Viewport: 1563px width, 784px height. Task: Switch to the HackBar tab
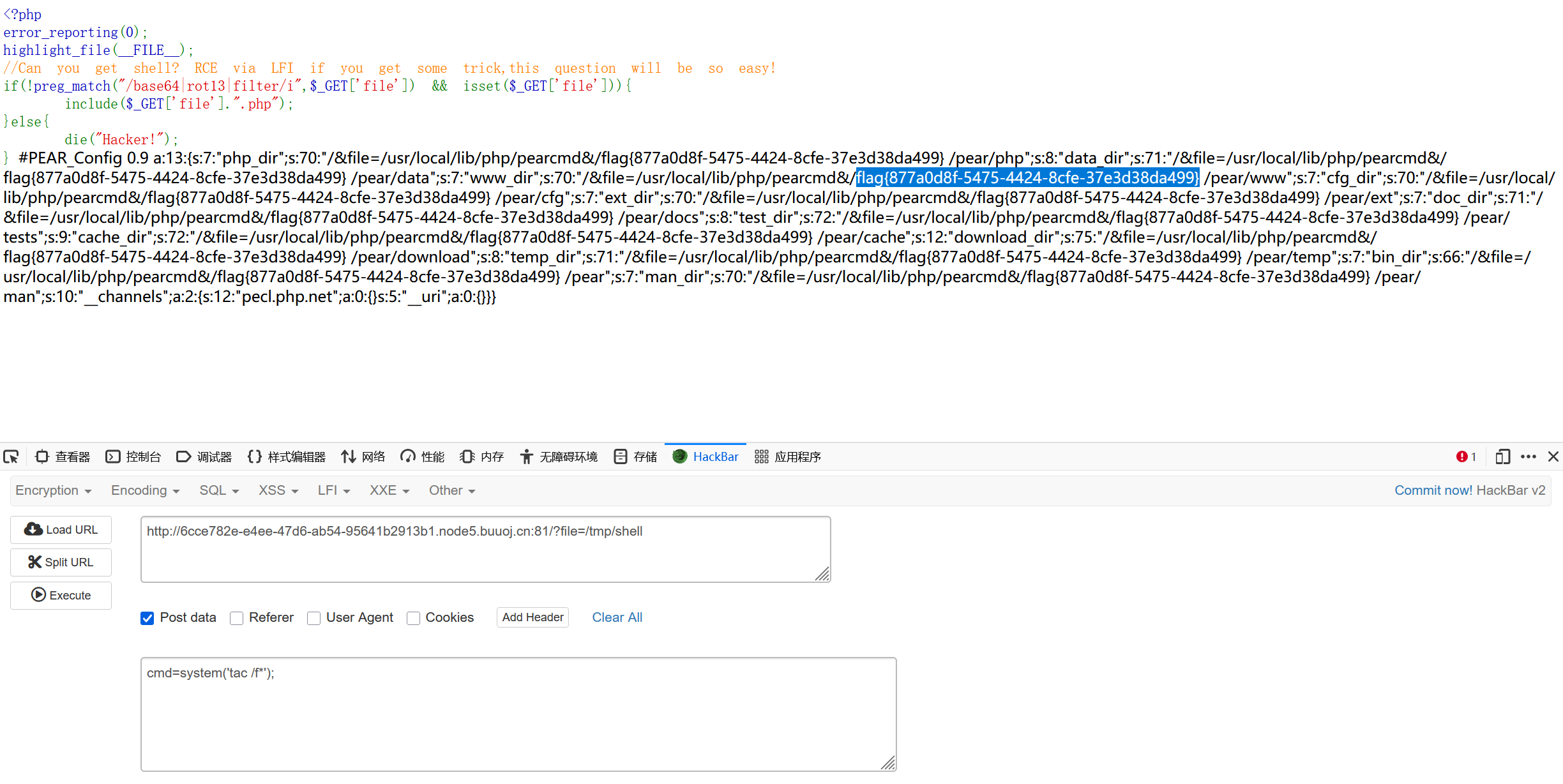click(x=706, y=456)
